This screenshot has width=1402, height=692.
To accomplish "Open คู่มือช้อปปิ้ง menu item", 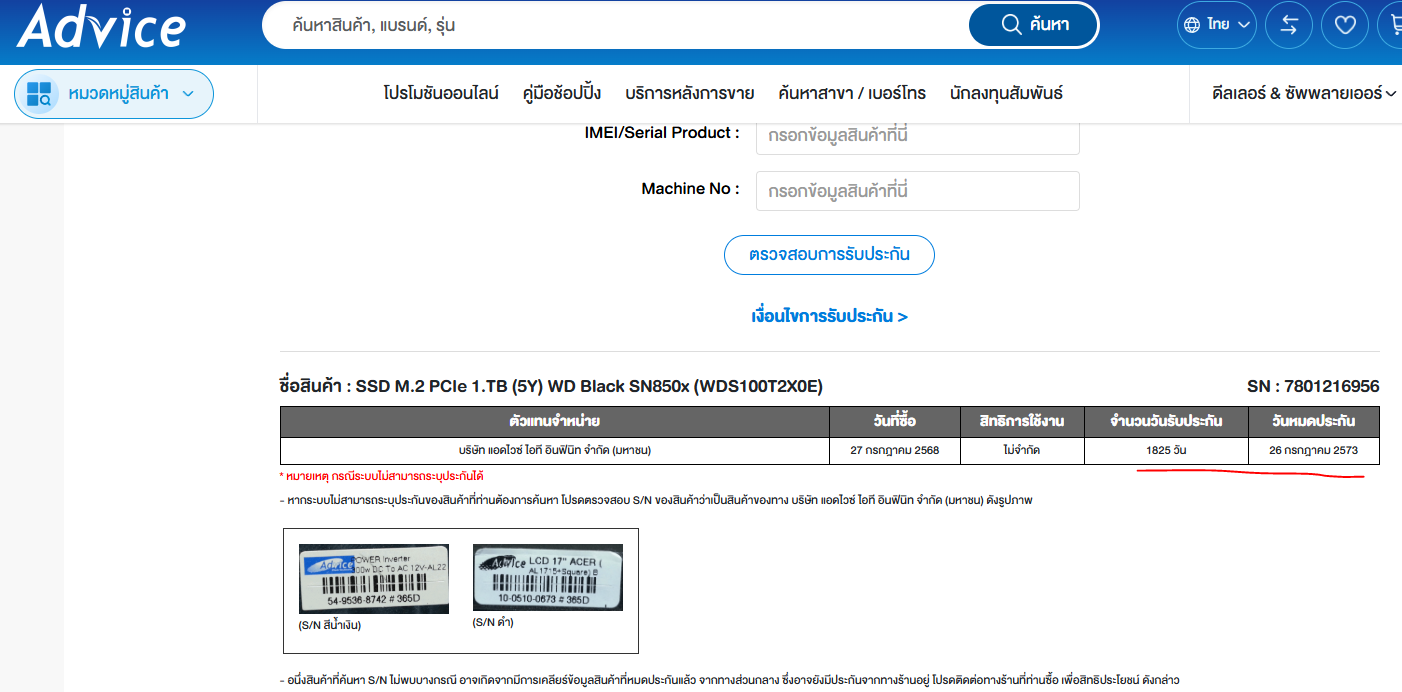I will 561,93.
